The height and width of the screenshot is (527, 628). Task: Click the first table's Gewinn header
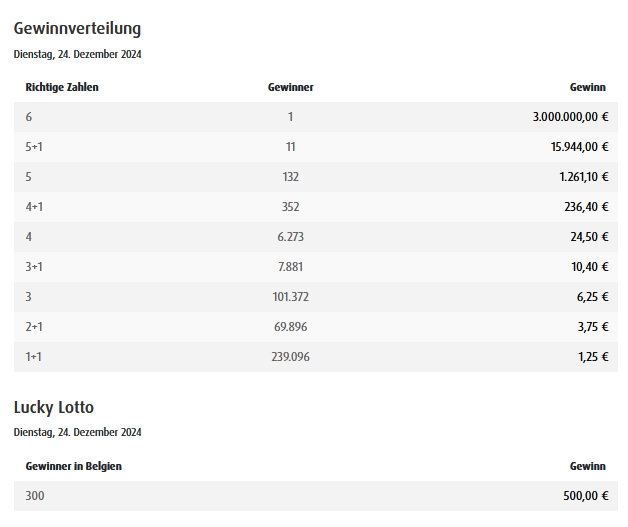[x=587, y=87]
